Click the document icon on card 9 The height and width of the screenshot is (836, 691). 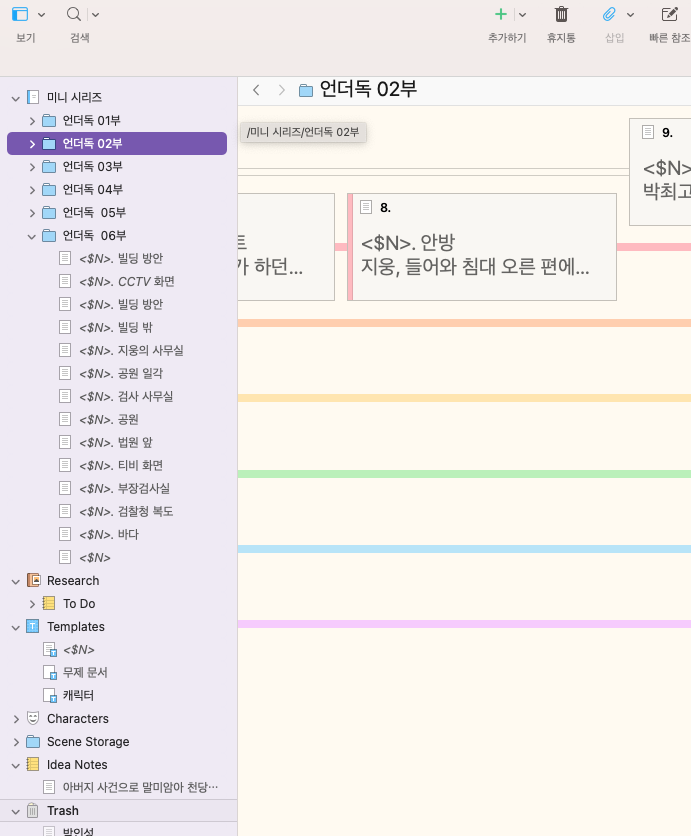coord(648,132)
